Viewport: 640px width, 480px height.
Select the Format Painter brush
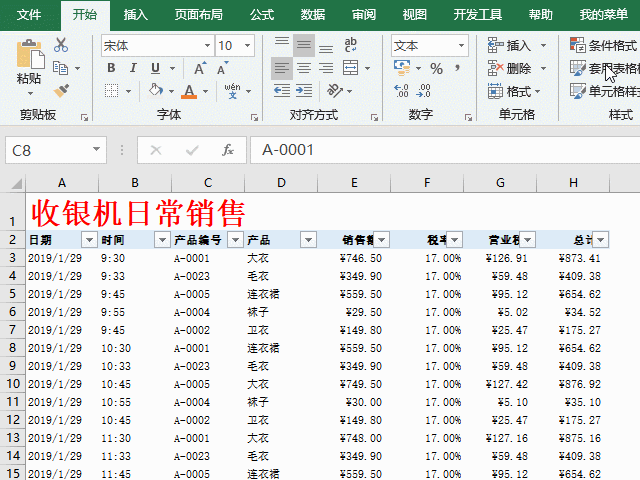[x=61, y=91]
